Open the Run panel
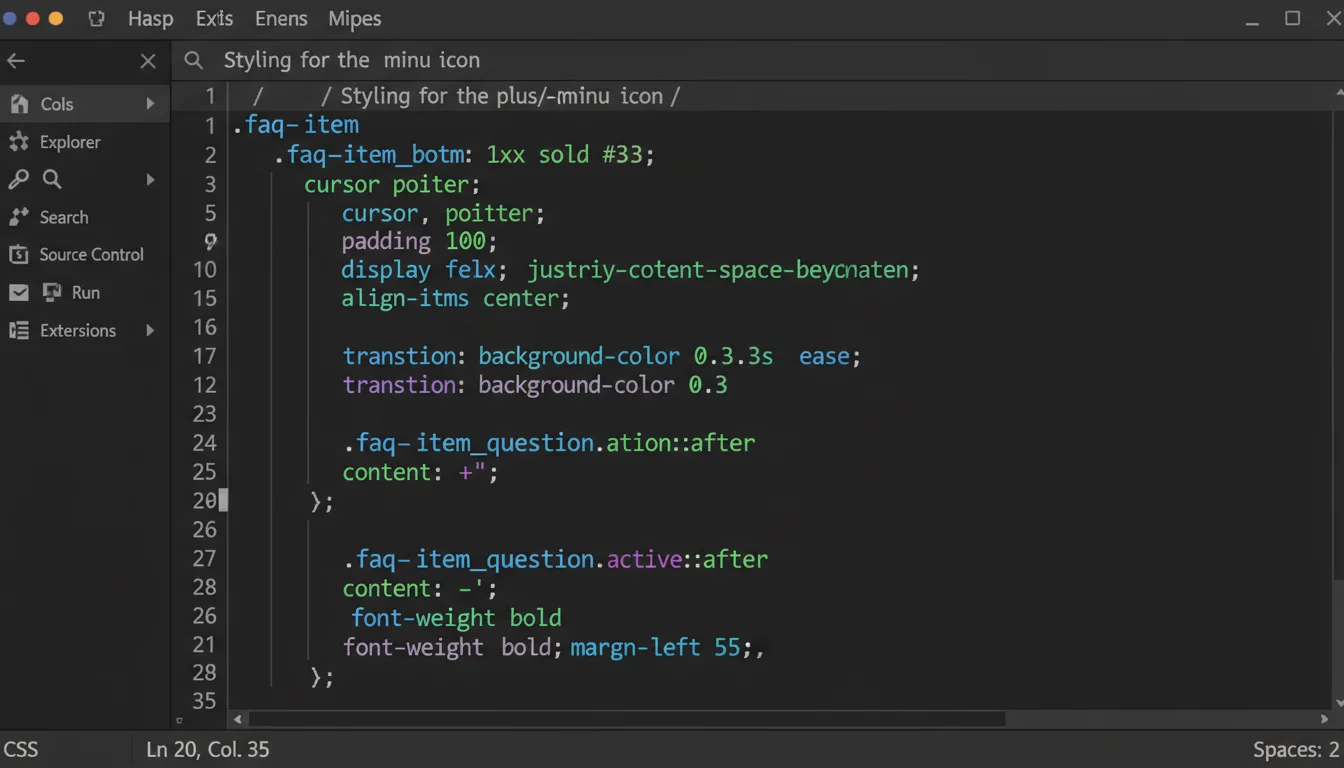 pos(85,293)
